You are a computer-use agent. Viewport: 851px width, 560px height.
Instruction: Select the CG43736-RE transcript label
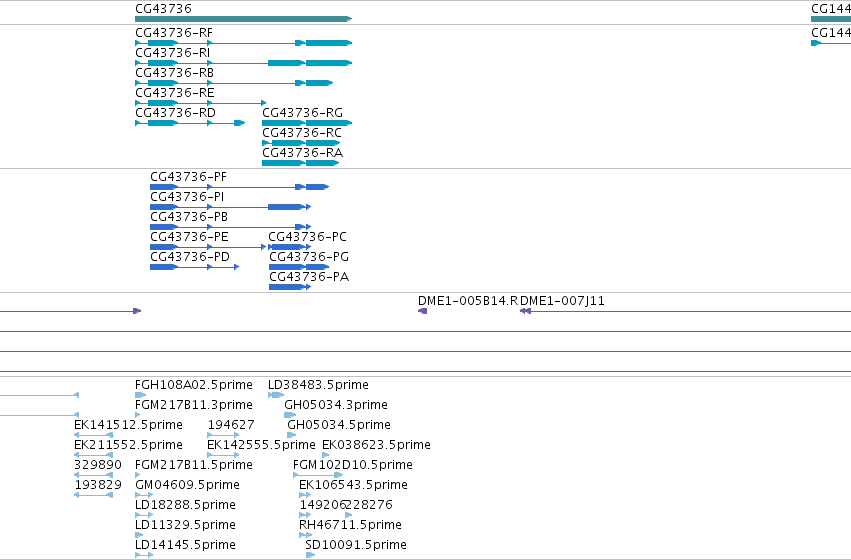175,93
